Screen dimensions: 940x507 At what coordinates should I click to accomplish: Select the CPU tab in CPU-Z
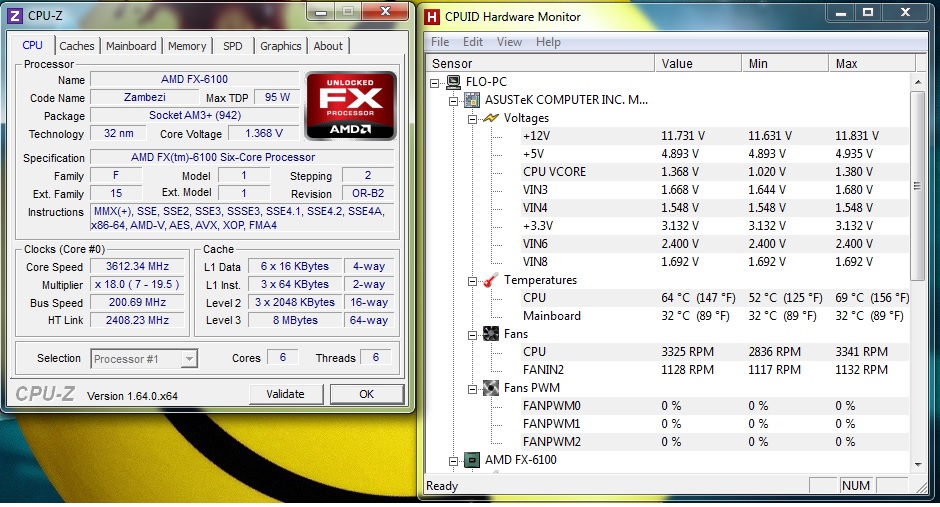click(x=32, y=45)
